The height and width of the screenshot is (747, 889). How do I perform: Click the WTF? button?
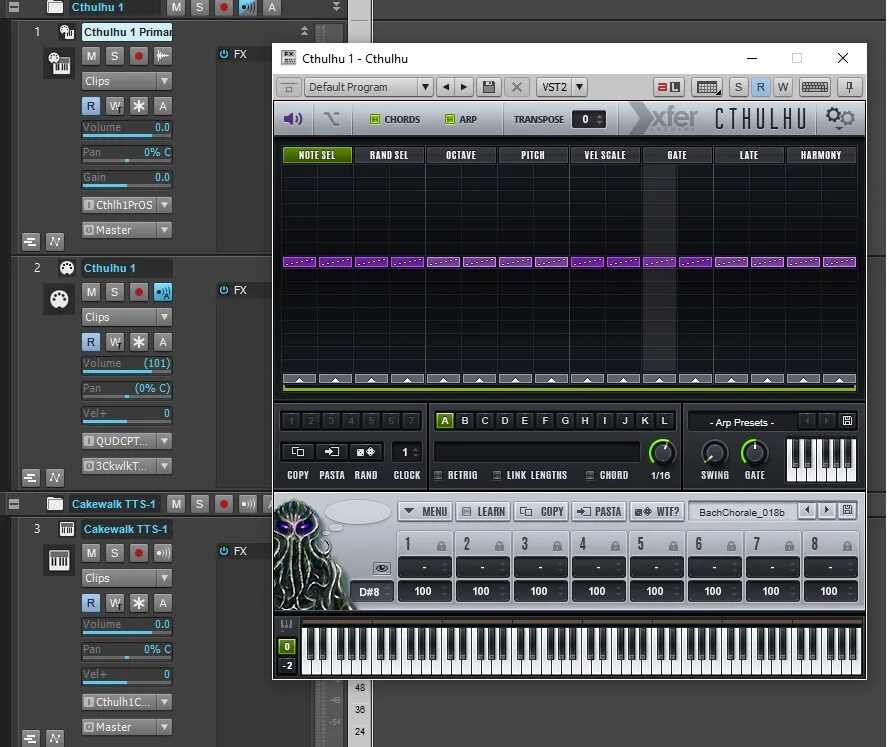657,511
